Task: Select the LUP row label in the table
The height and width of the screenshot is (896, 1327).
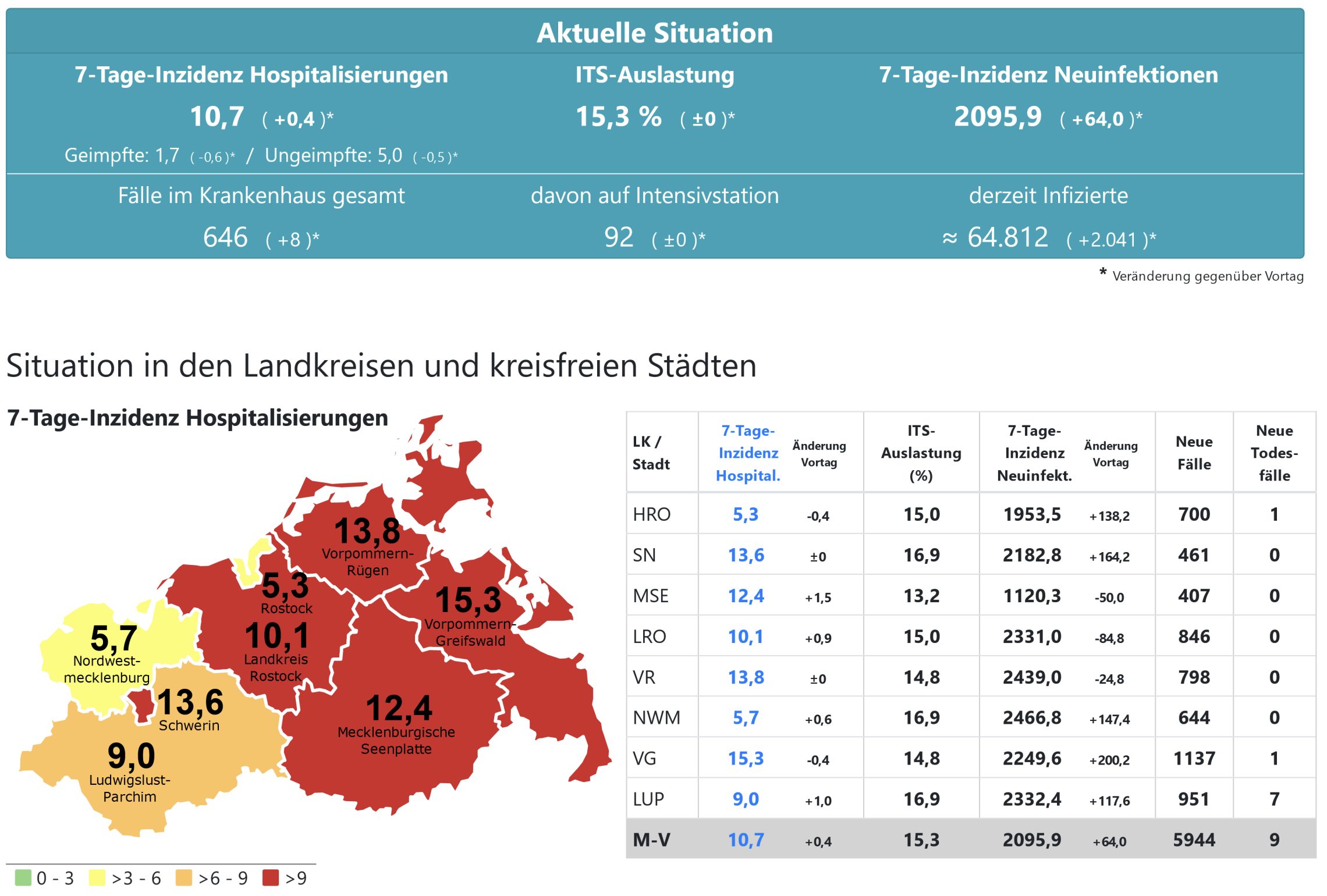Action: pos(648,799)
